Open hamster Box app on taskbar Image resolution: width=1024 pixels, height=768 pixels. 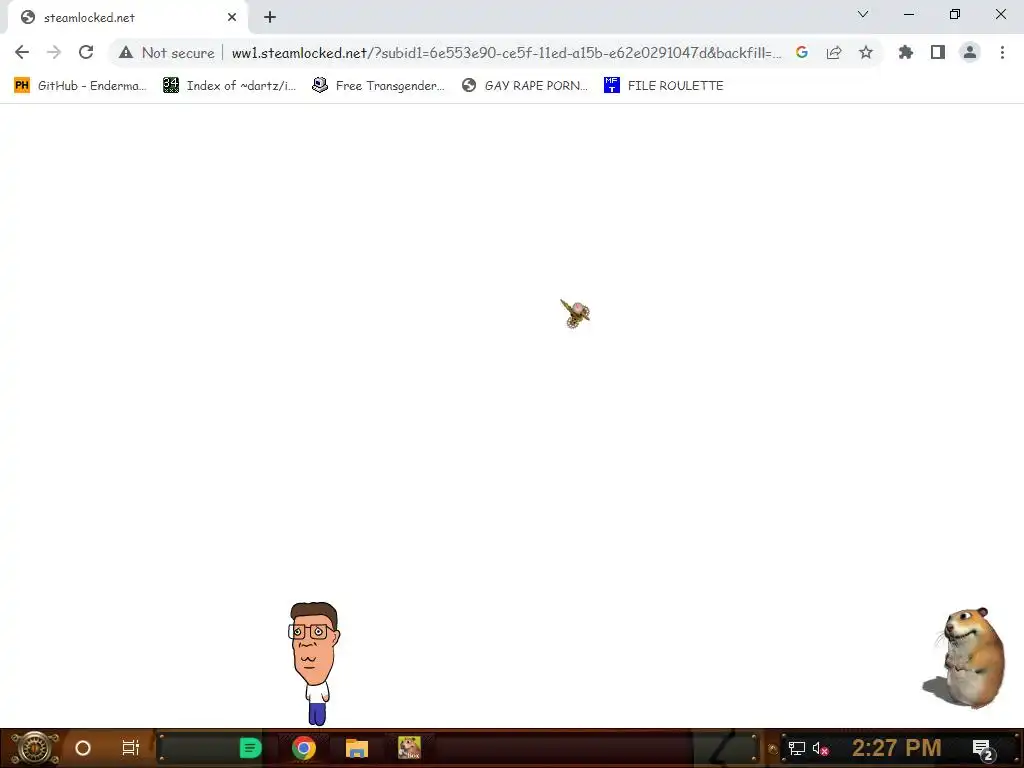pyautogui.click(x=409, y=748)
